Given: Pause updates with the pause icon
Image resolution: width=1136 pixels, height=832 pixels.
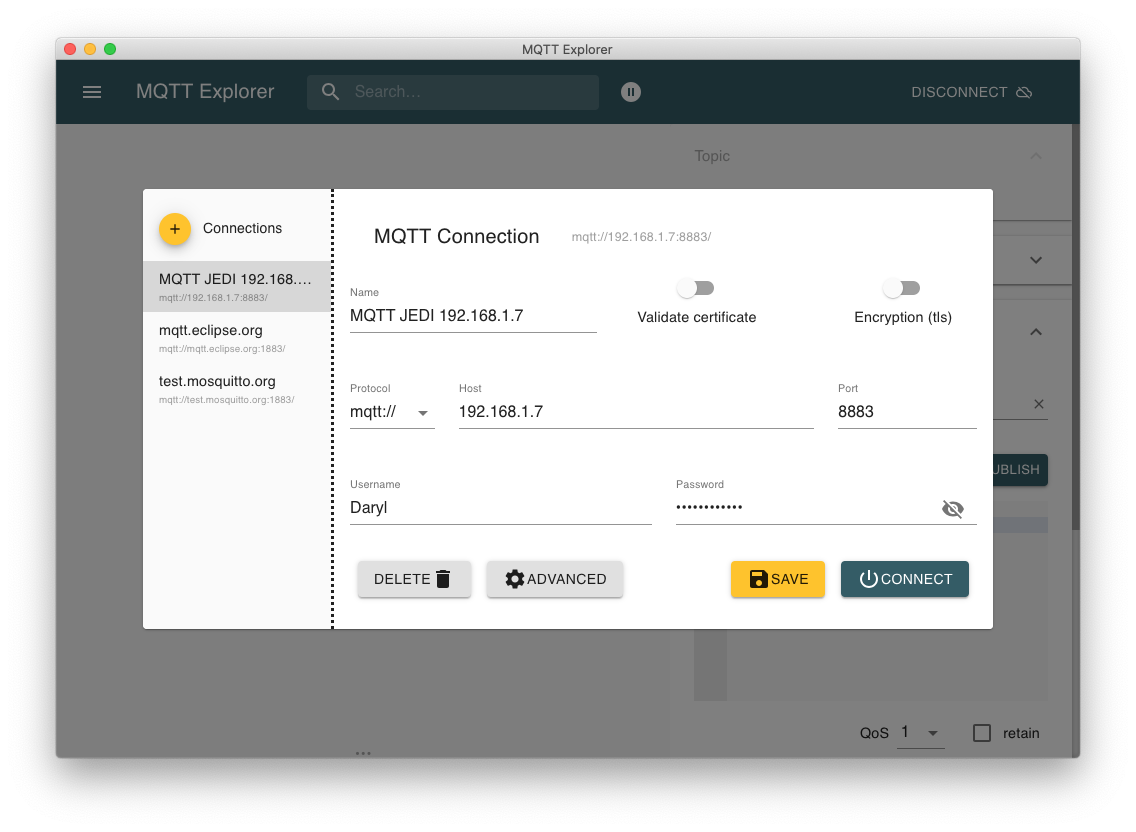Looking at the screenshot, I should 630,92.
